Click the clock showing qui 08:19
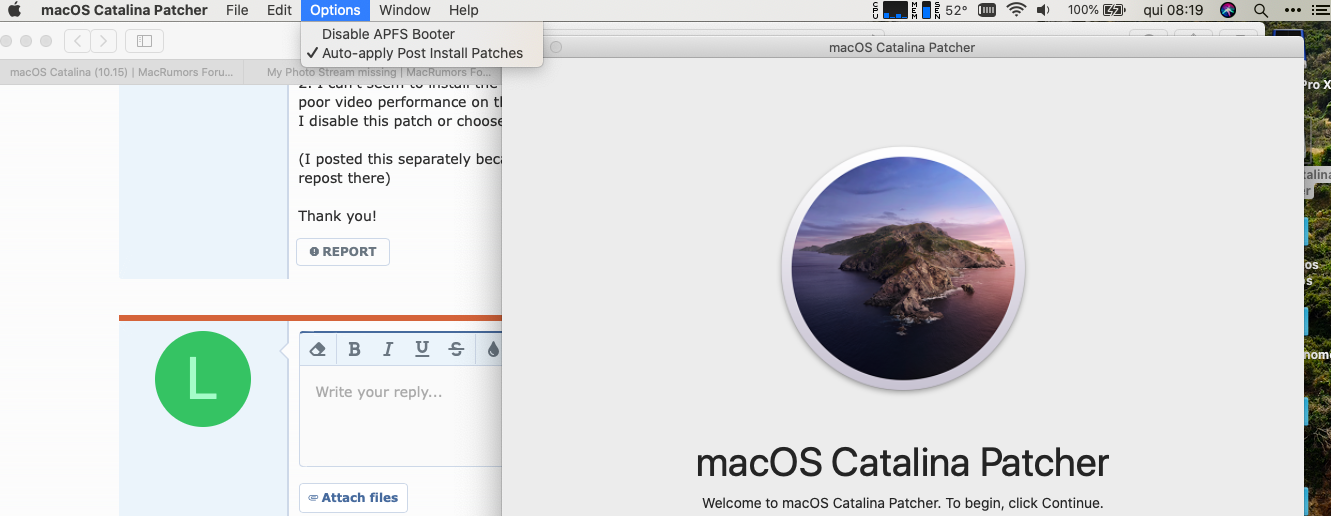This screenshot has height=516, width=1331. 1175,10
